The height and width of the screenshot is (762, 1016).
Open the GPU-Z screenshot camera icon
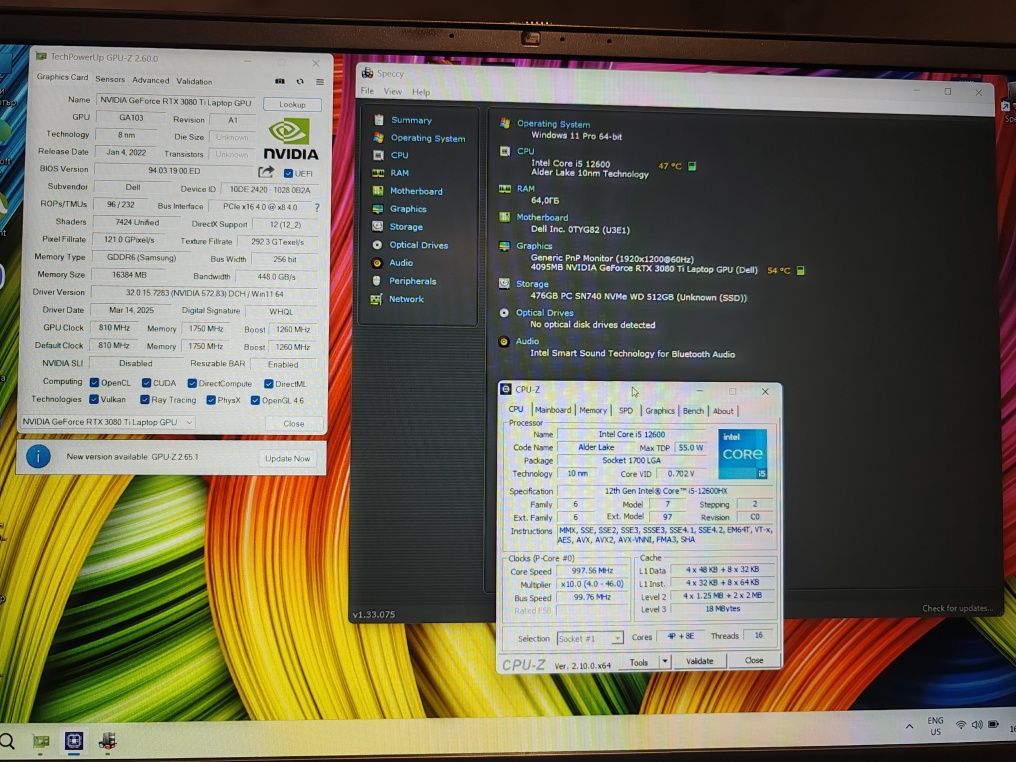(280, 81)
